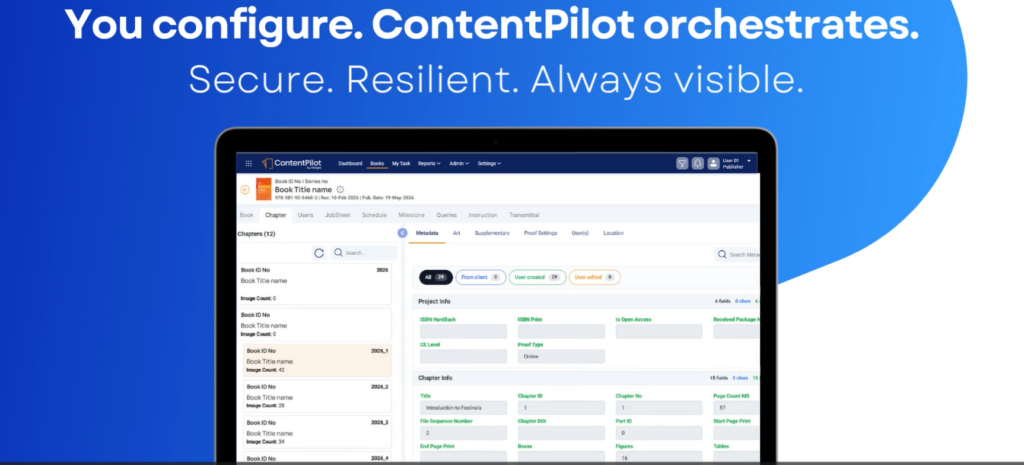
Task: Select the Supplementary sub-tab
Action: coord(492,233)
